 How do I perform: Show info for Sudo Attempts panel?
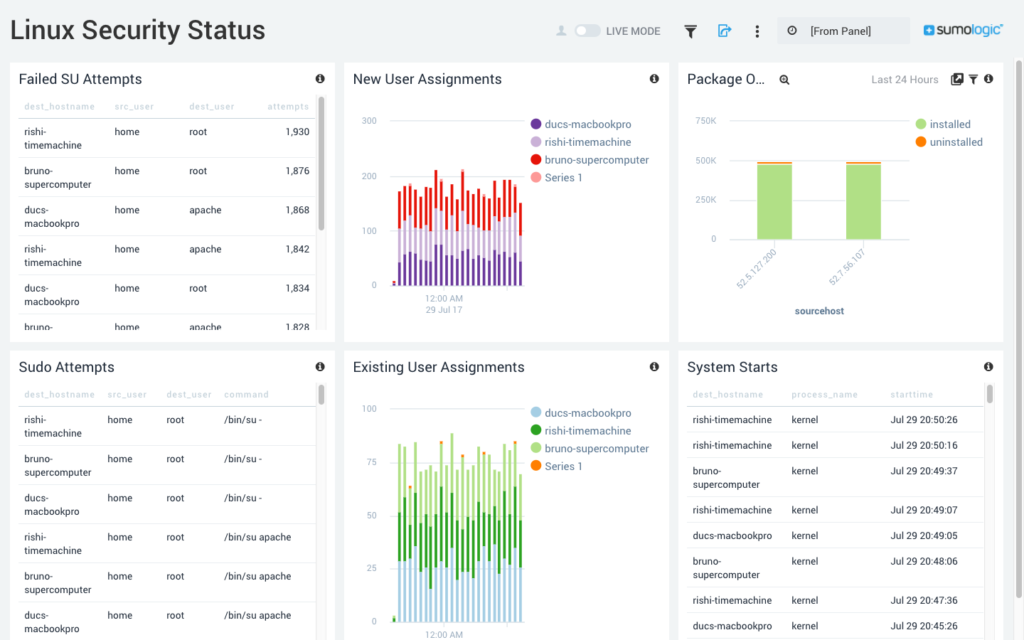click(x=320, y=366)
